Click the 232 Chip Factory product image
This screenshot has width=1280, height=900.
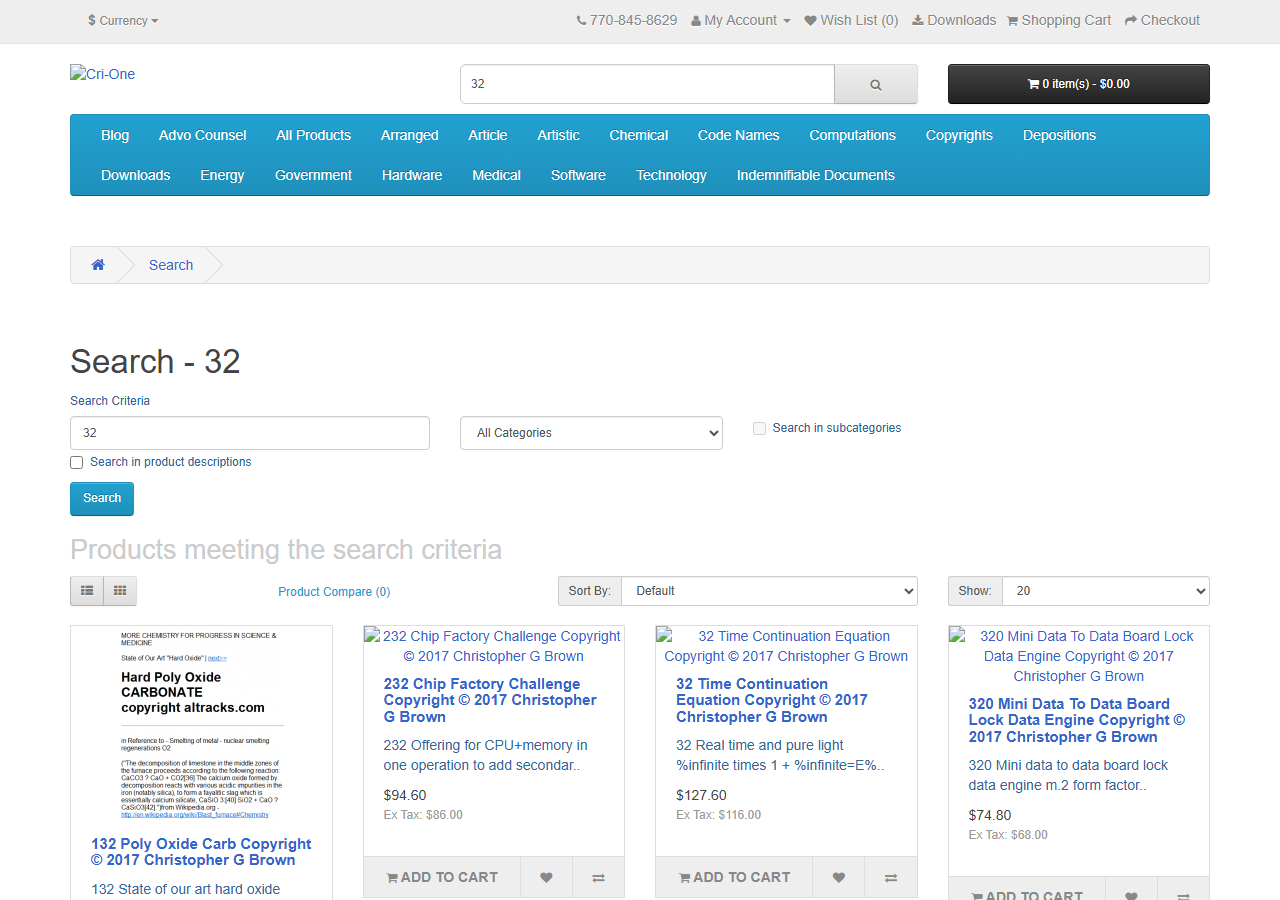[x=493, y=646]
